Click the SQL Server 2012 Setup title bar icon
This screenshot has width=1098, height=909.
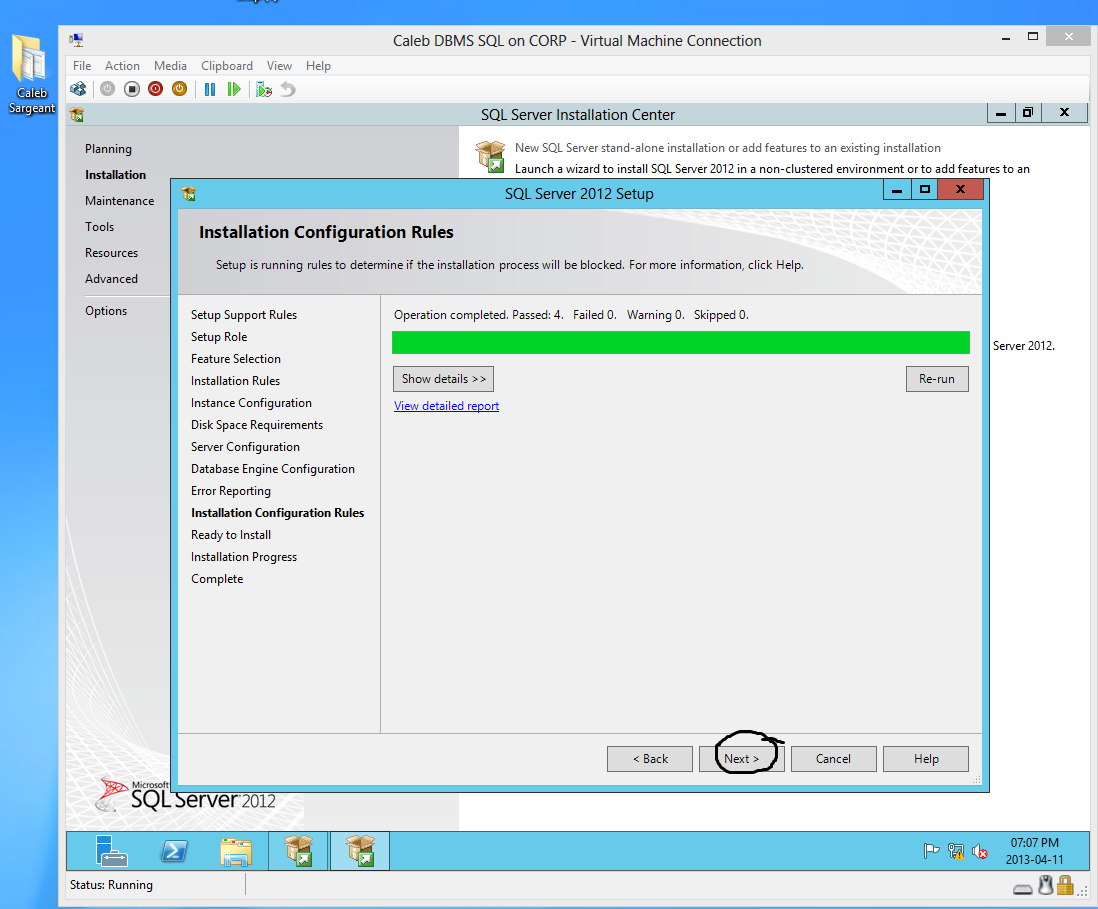coord(188,193)
